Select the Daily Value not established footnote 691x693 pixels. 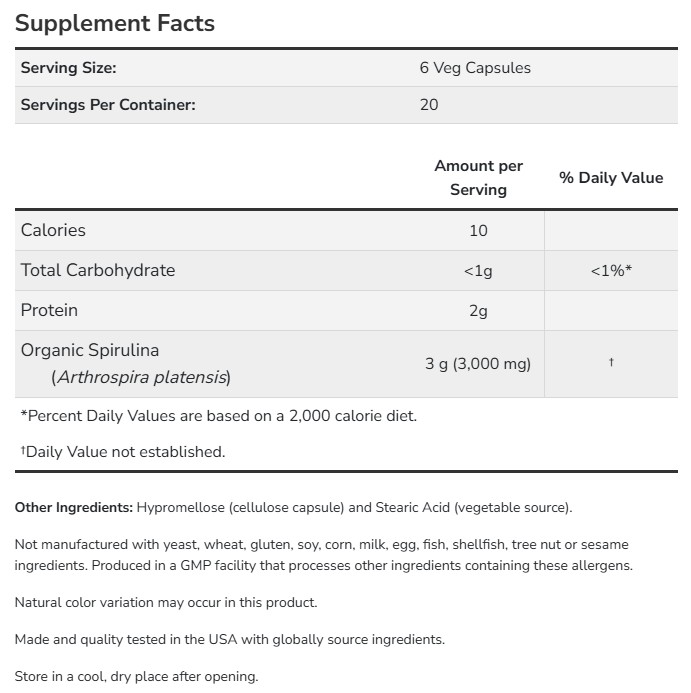click(124, 452)
